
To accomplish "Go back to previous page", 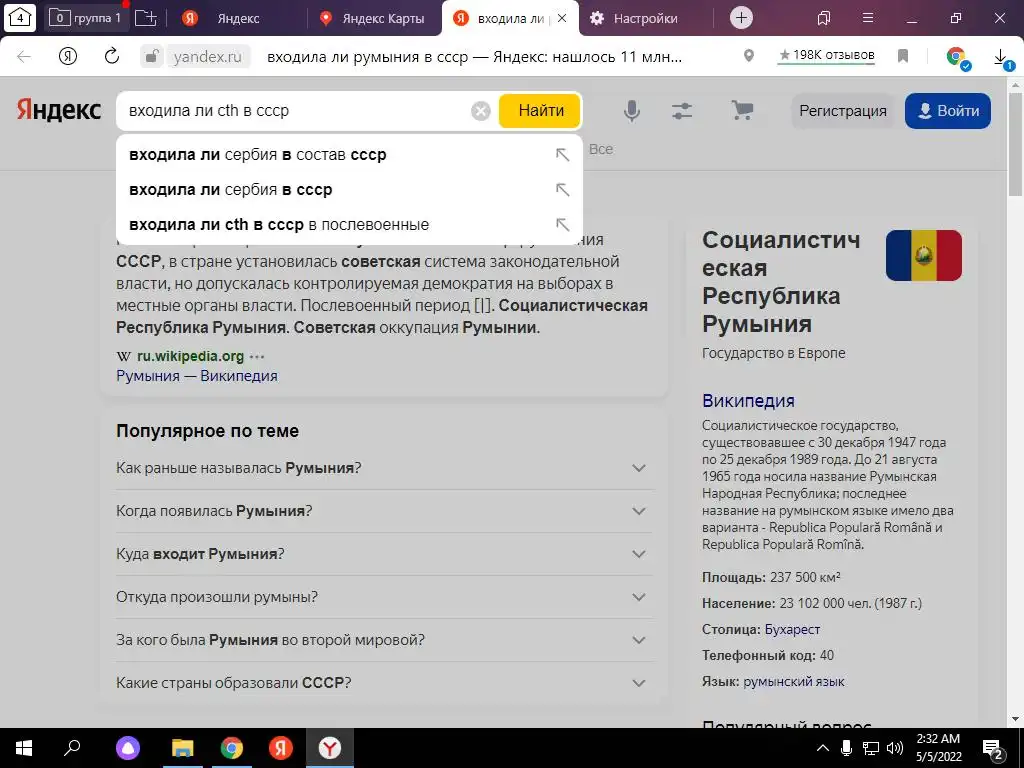I will (x=24, y=57).
